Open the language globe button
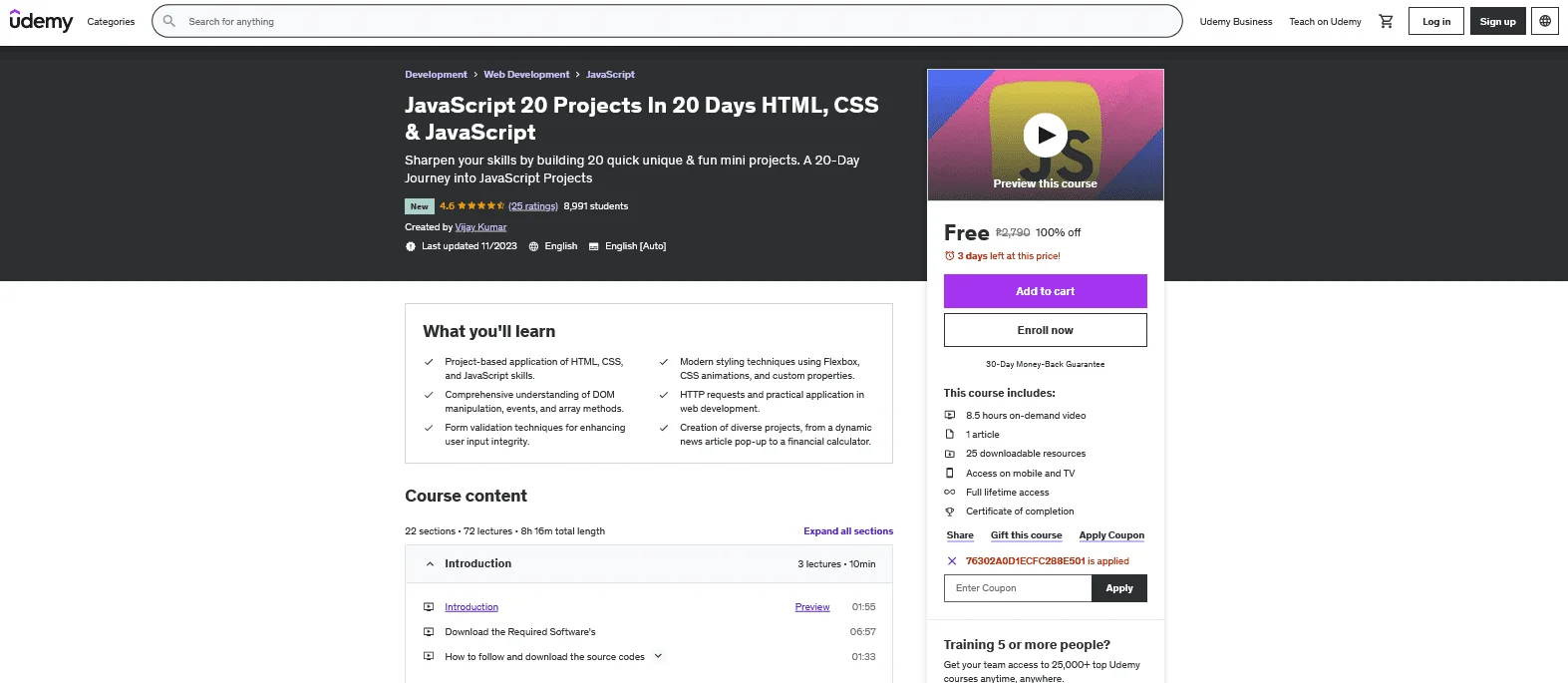 tap(1545, 21)
